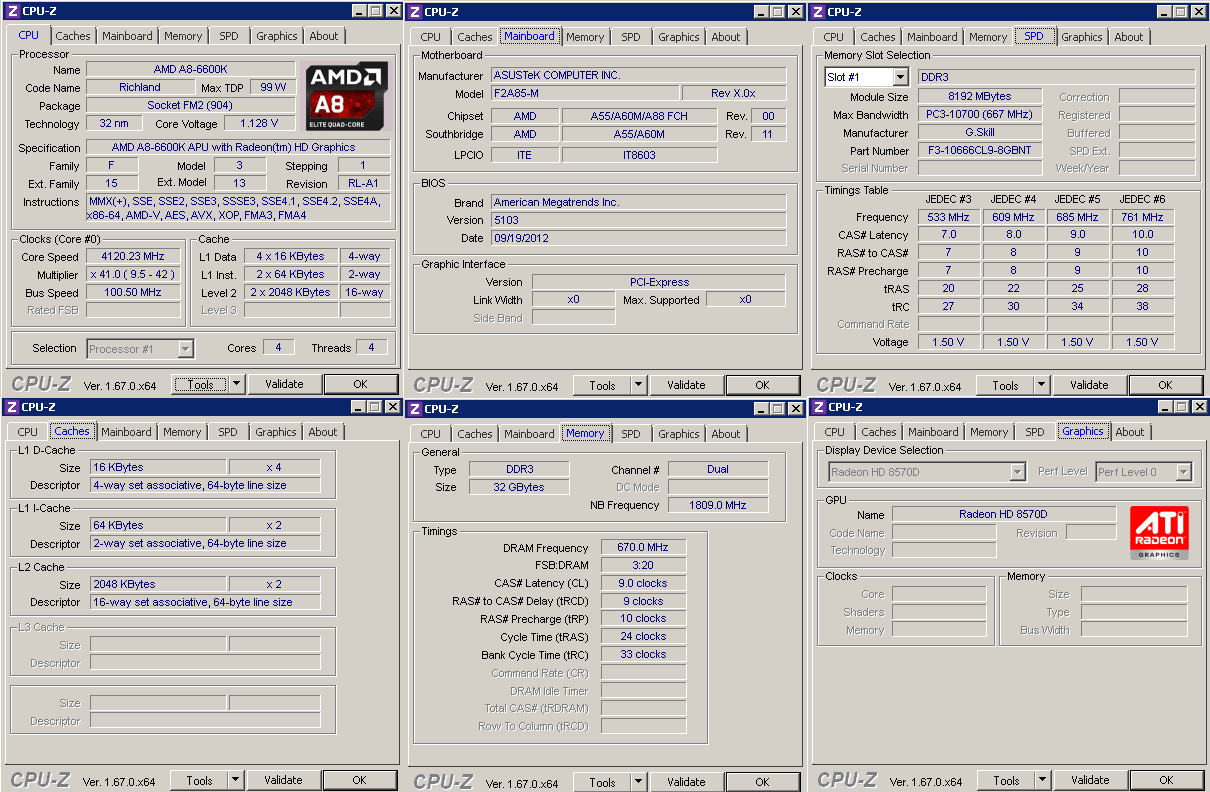Click the DRAM Frequency value 670.0 MHz

pyautogui.click(x=643, y=548)
